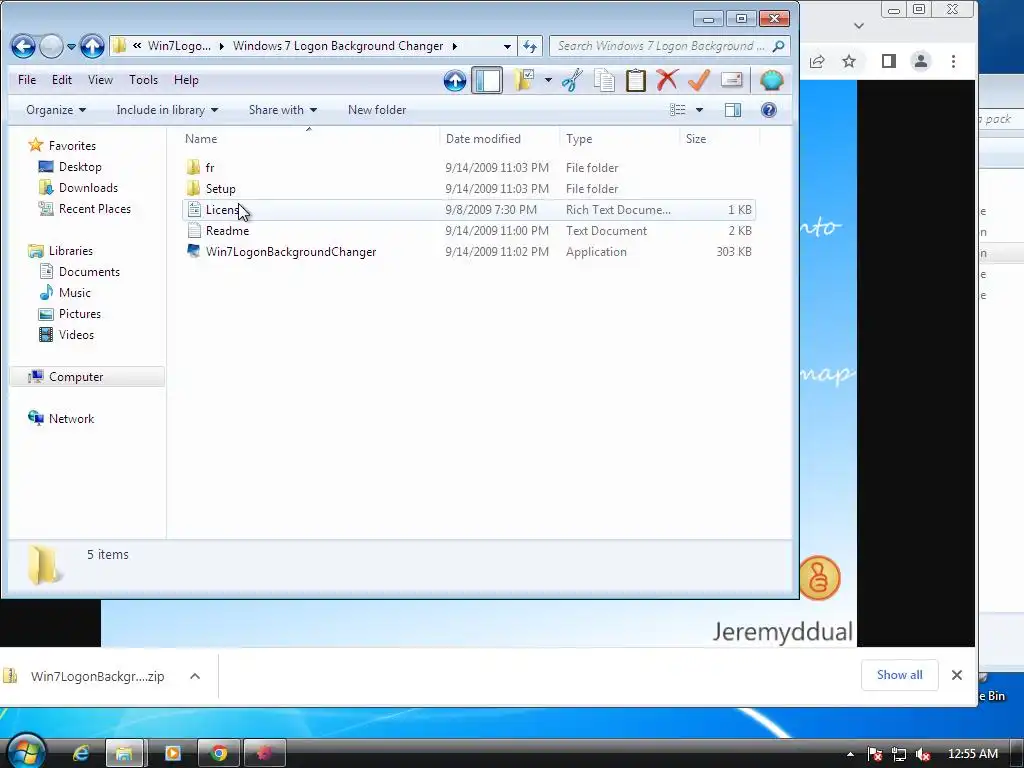Open the Pictures library
Screen dimensions: 1024x768
[80, 313]
